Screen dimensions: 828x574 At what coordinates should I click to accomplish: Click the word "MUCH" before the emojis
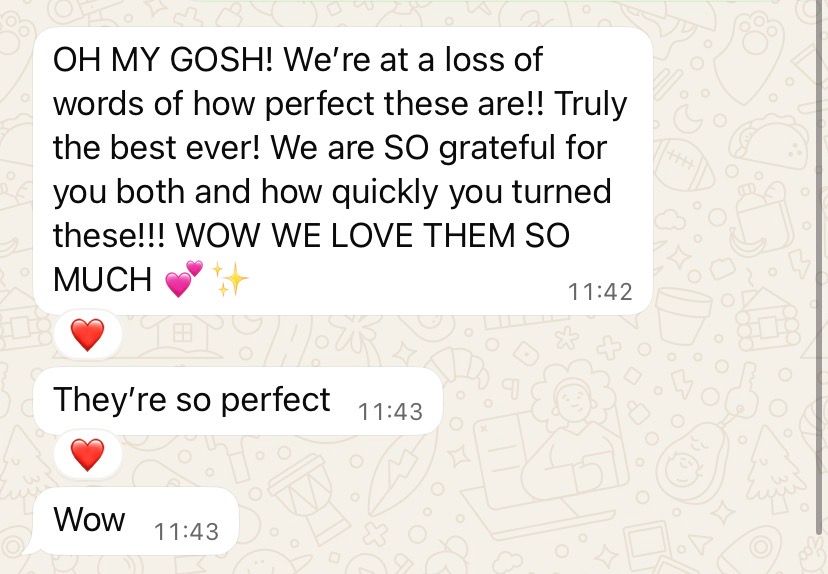point(102,279)
